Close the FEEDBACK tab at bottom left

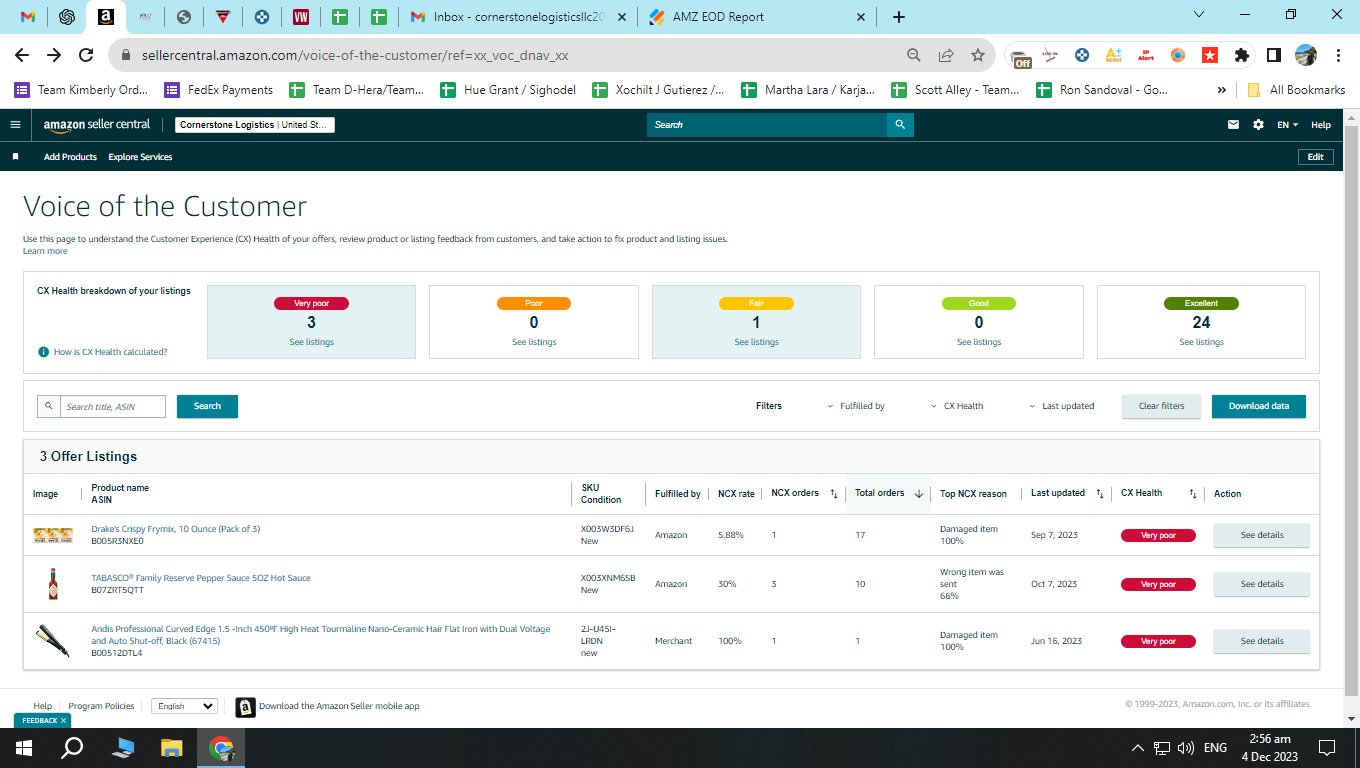[64, 720]
